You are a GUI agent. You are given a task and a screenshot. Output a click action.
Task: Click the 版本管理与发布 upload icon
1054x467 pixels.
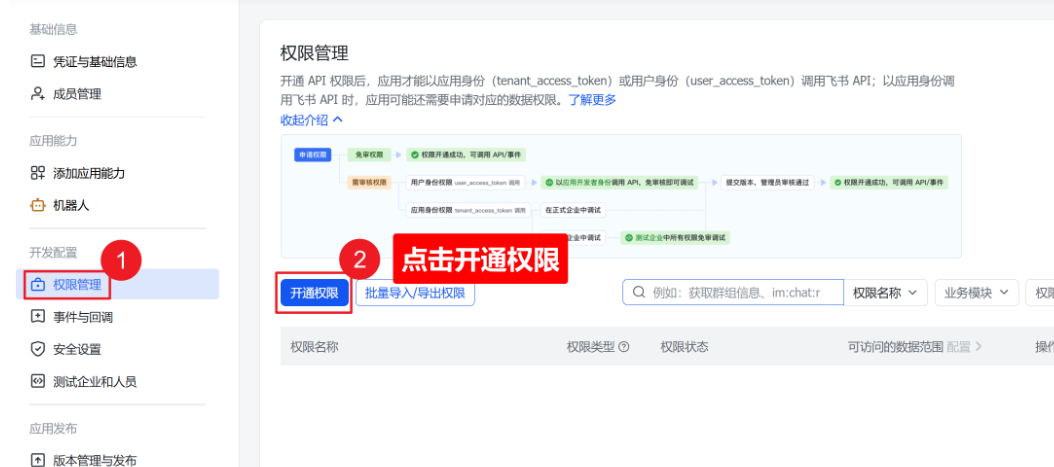pyautogui.click(x=38, y=460)
